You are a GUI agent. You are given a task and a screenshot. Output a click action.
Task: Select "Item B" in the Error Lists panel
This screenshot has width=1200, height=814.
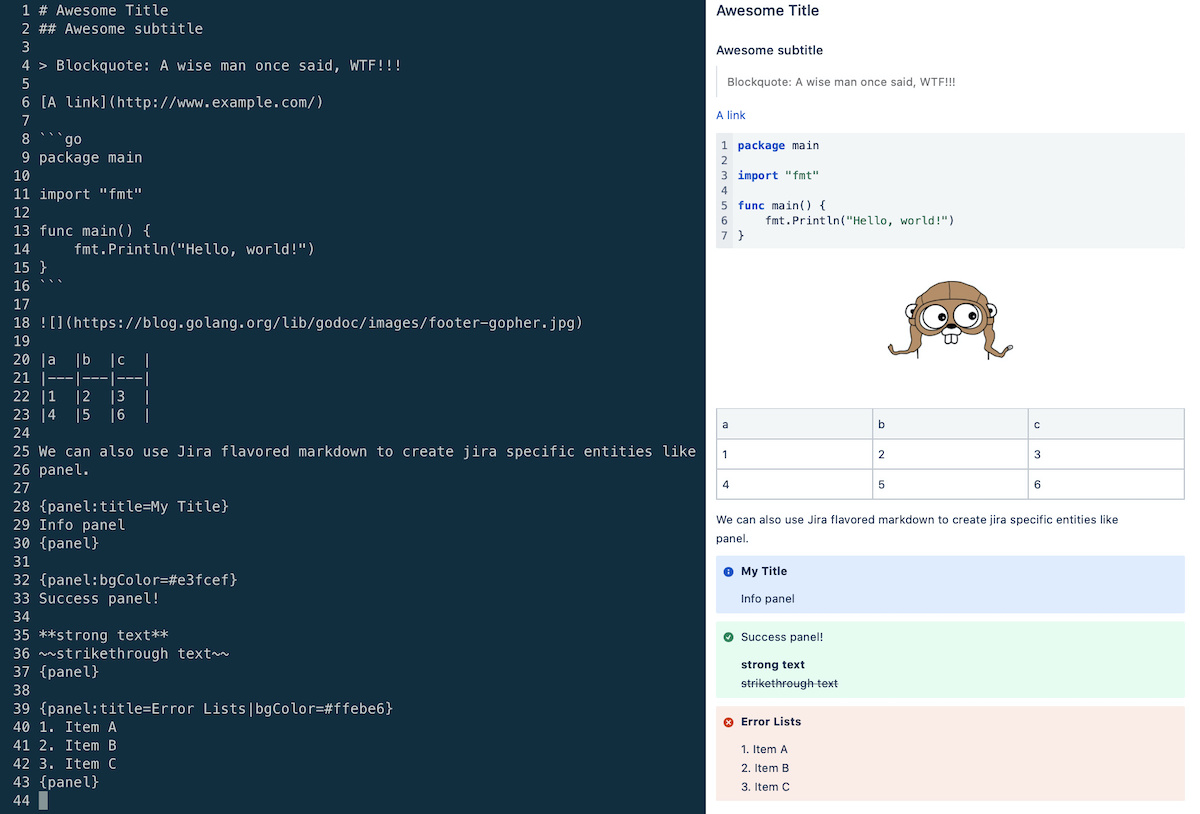(766, 767)
